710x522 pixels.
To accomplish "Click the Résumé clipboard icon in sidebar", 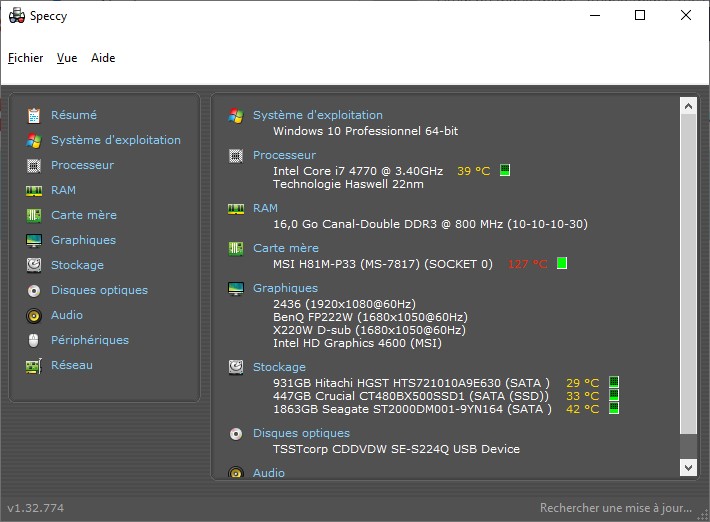I will tap(34, 115).
